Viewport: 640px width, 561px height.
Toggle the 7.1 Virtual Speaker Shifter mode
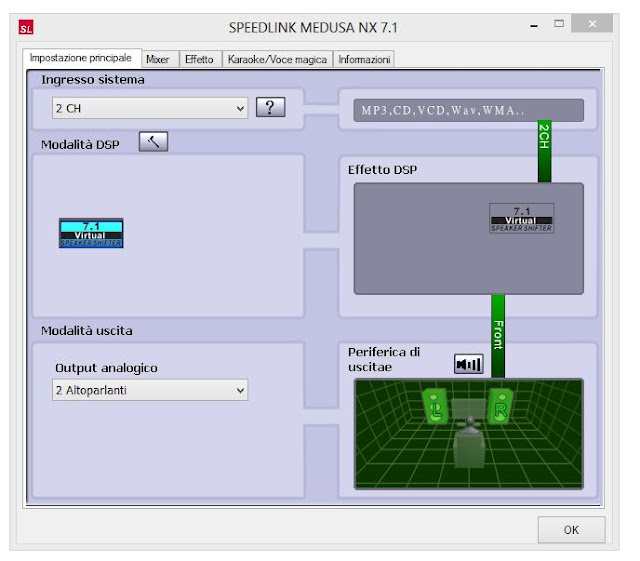91,233
